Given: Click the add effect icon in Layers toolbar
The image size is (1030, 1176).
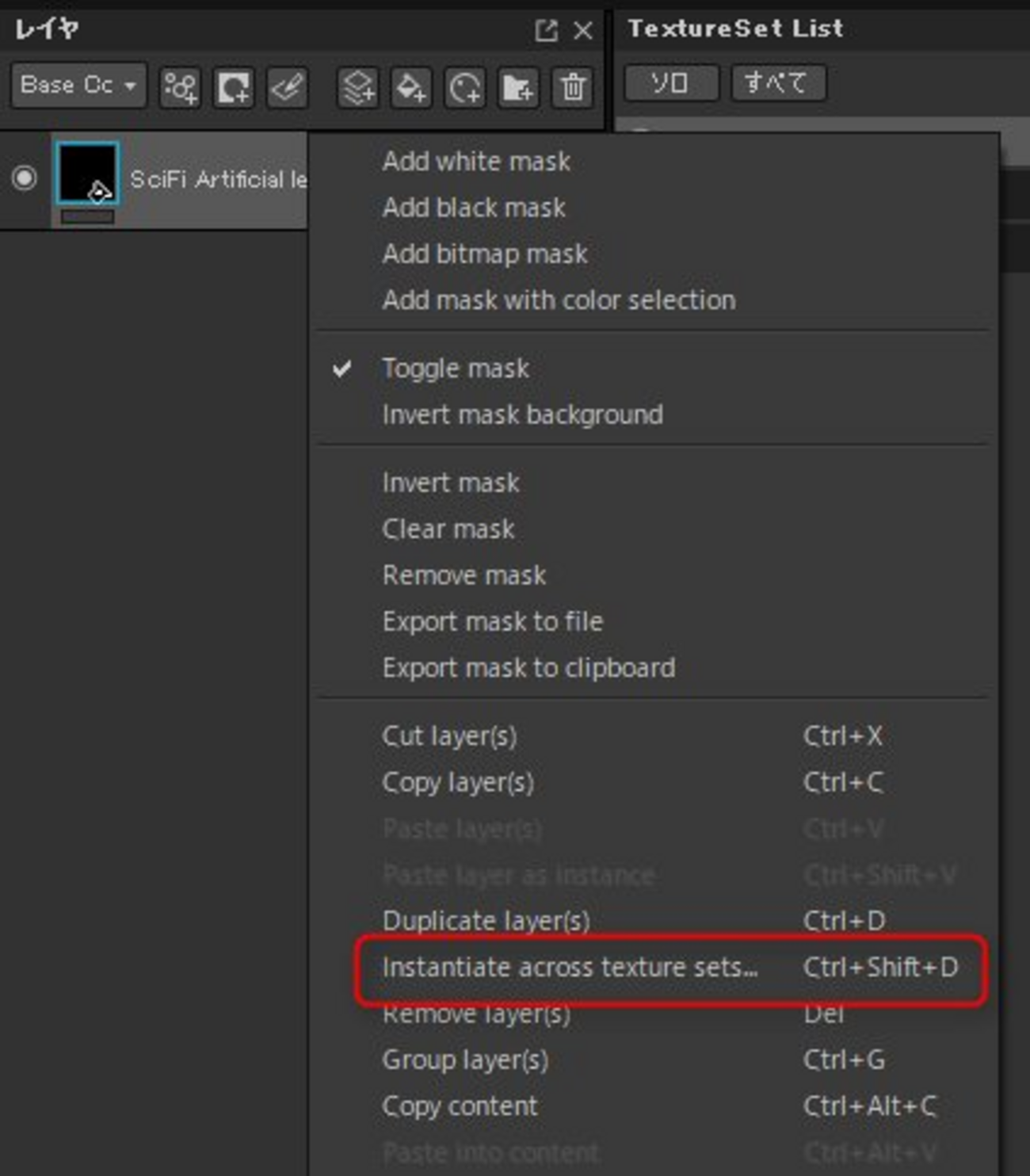Looking at the screenshot, I should (180, 86).
